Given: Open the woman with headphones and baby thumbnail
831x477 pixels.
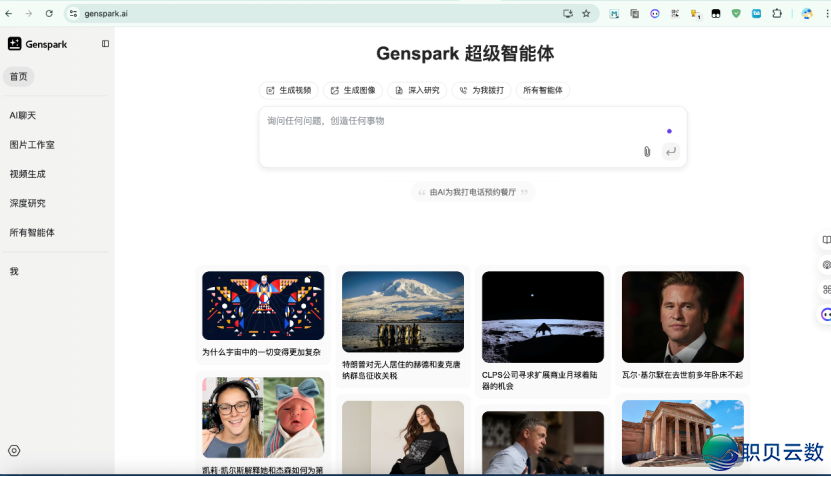Looking at the screenshot, I should 263,418.
